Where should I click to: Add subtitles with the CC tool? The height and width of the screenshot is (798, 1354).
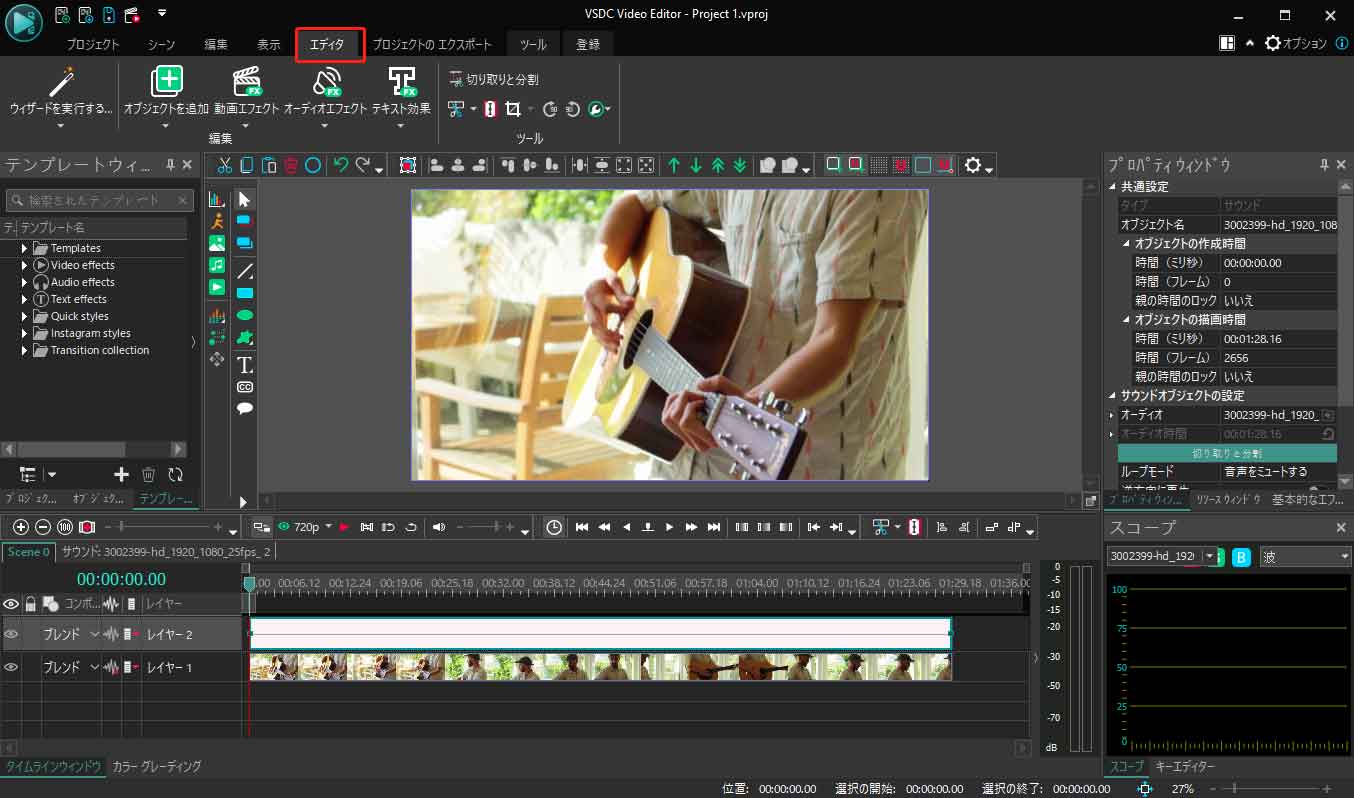point(244,387)
